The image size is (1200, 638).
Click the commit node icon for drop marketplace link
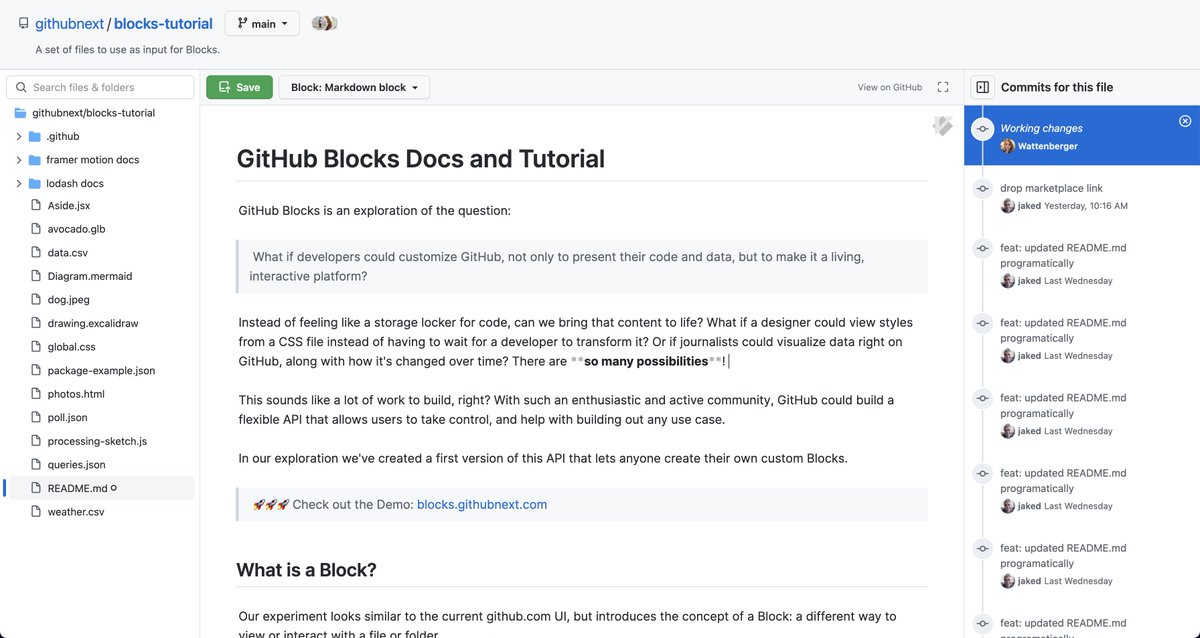983,188
